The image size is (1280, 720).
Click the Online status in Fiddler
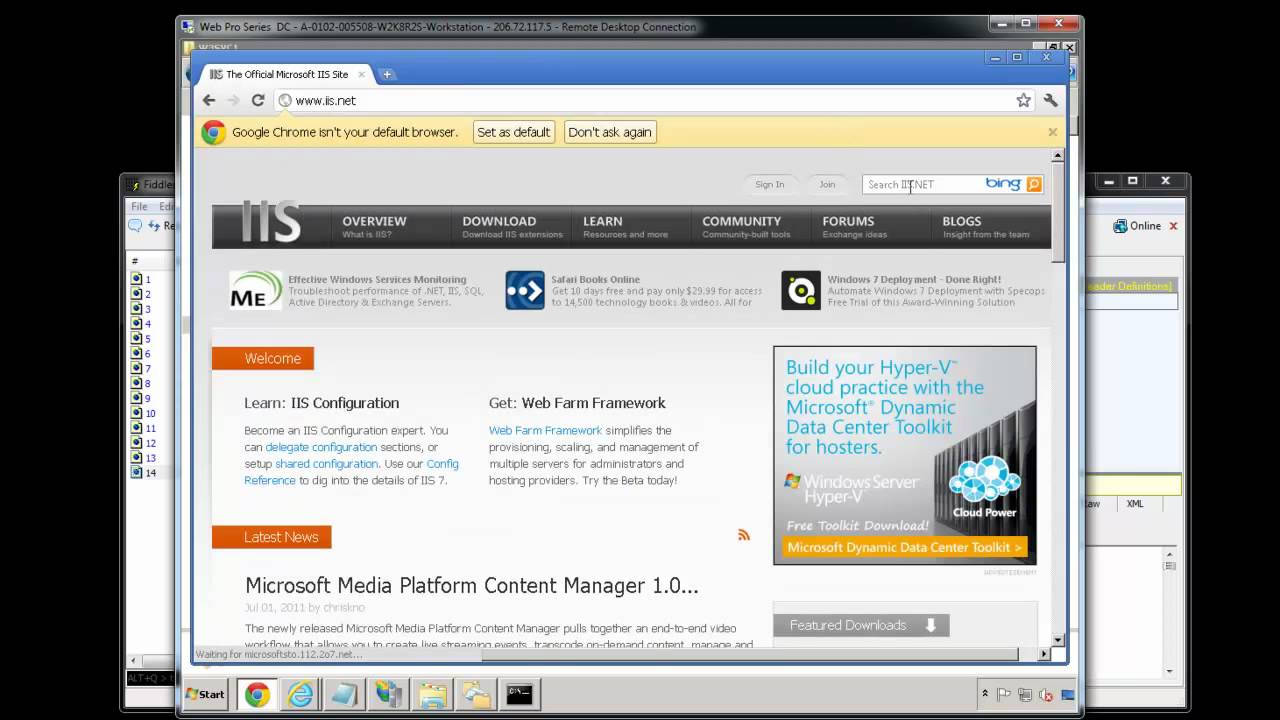coord(1138,226)
